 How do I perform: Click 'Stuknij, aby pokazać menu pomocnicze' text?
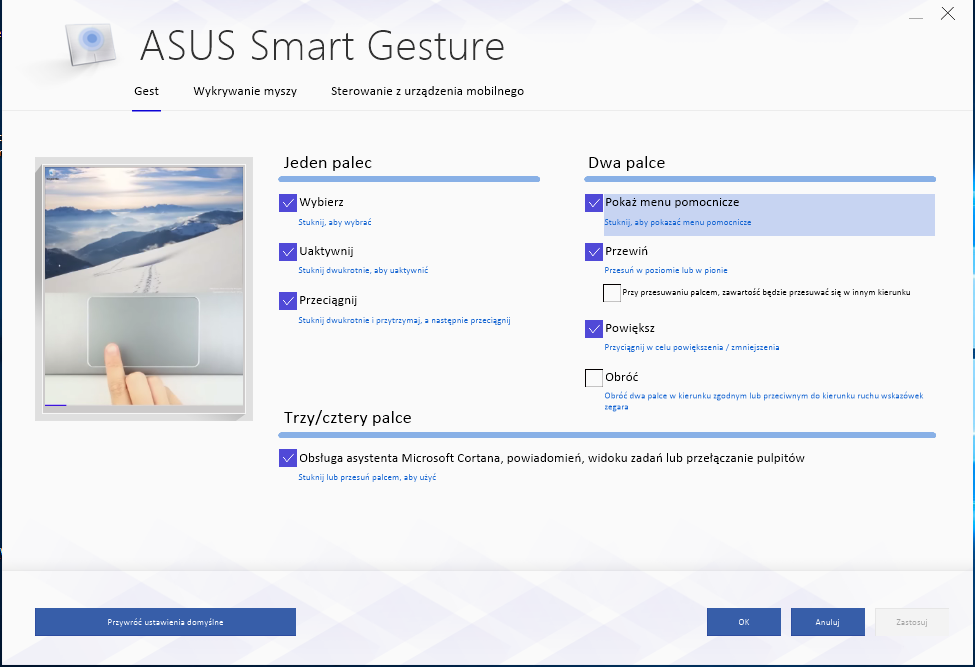click(x=678, y=222)
